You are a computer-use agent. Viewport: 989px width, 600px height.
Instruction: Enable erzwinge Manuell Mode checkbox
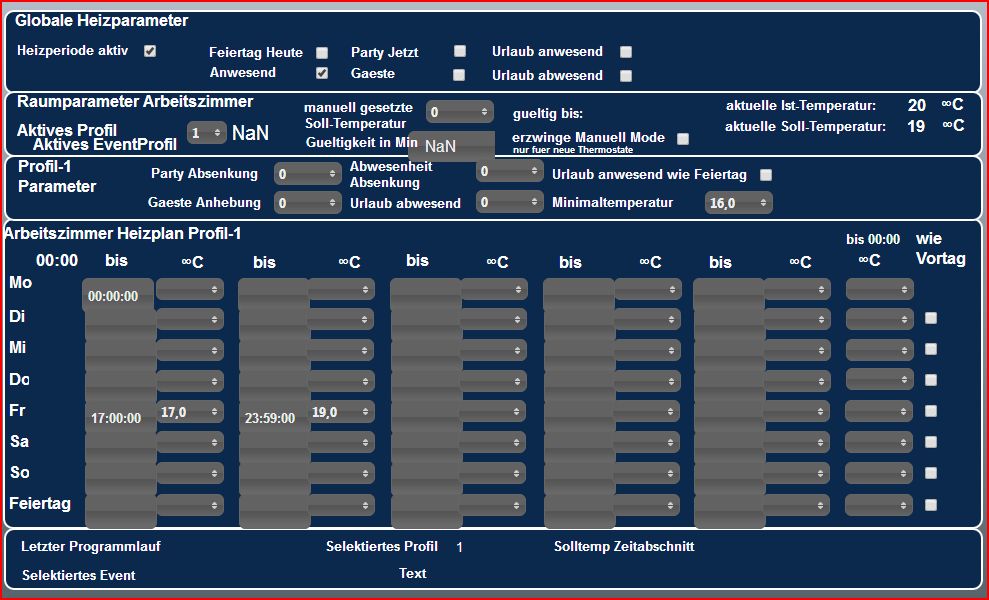coord(682,139)
